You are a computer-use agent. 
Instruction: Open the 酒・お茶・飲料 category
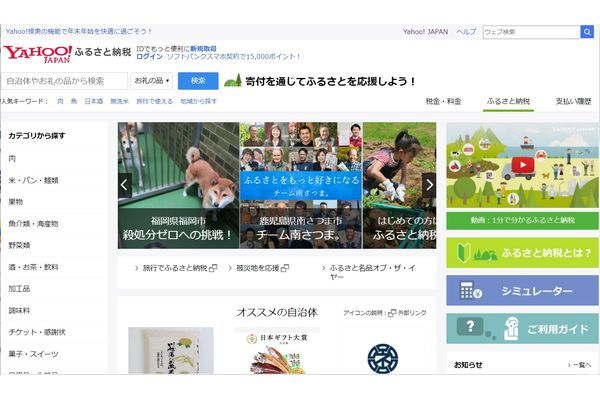coord(33,267)
